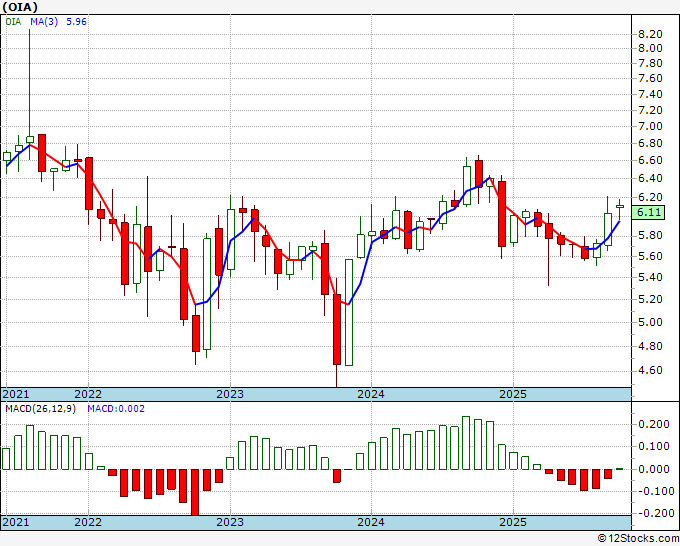Click the 5.00 price axis label

[x=650, y=322]
